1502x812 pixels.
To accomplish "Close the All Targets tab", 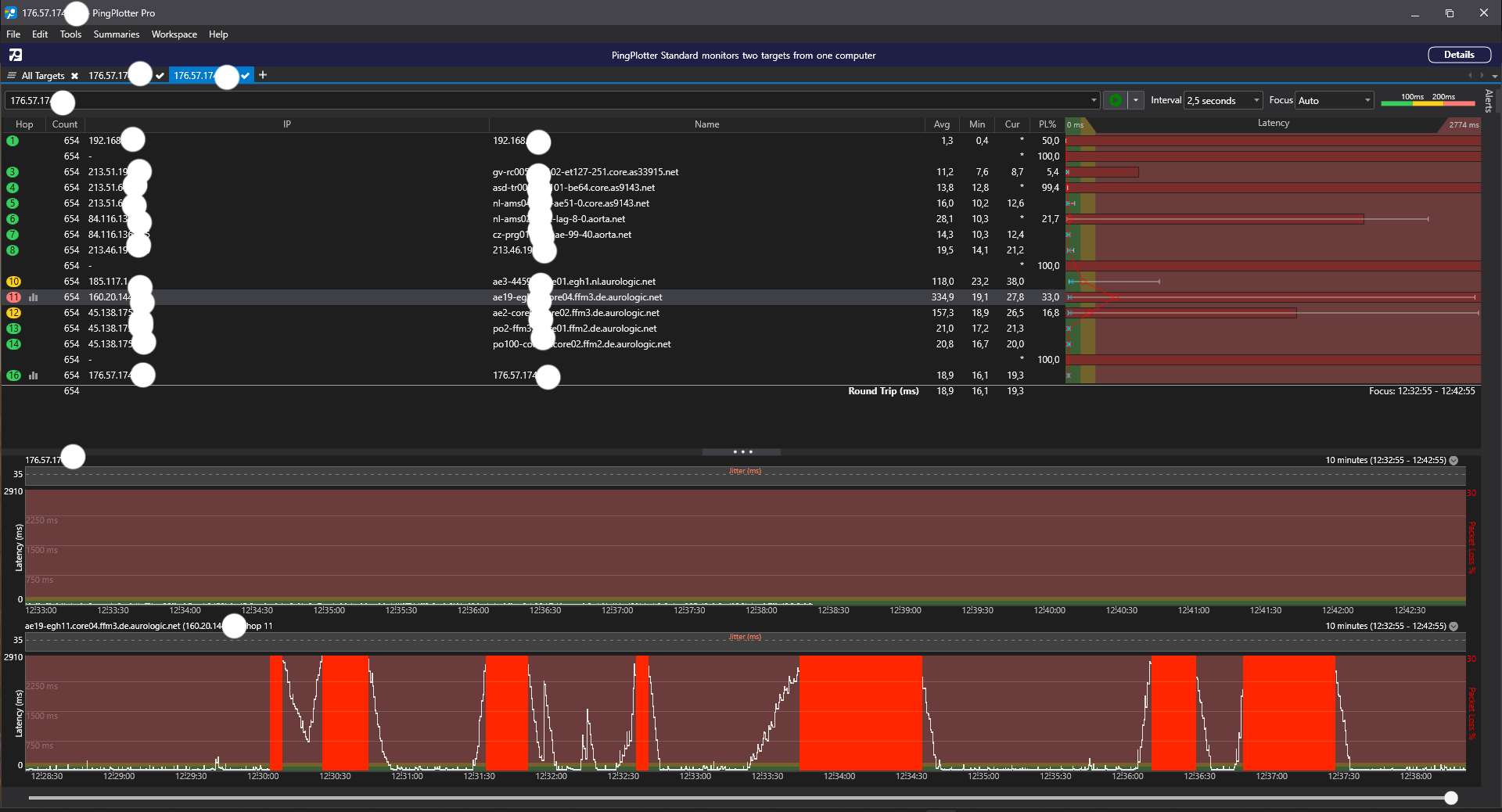I will point(74,76).
